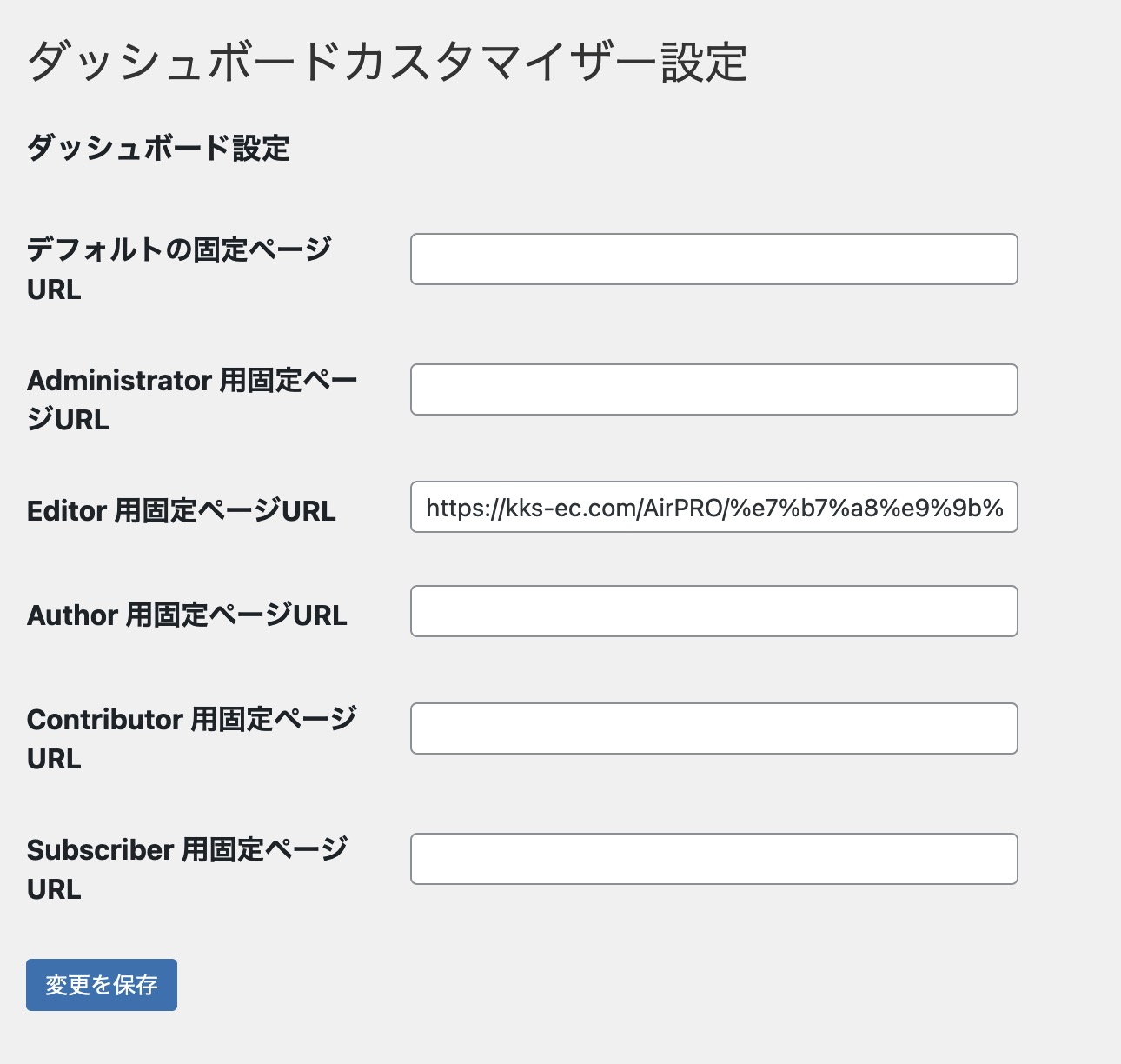Click the ダッシュボード設定 section heading
The width and height of the screenshot is (1121, 1064).
pyautogui.click(x=158, y=148)
